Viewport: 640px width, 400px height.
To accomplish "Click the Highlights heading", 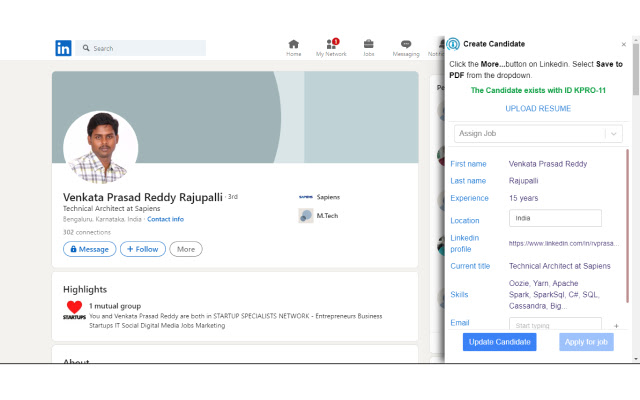I will click(85, 289).
